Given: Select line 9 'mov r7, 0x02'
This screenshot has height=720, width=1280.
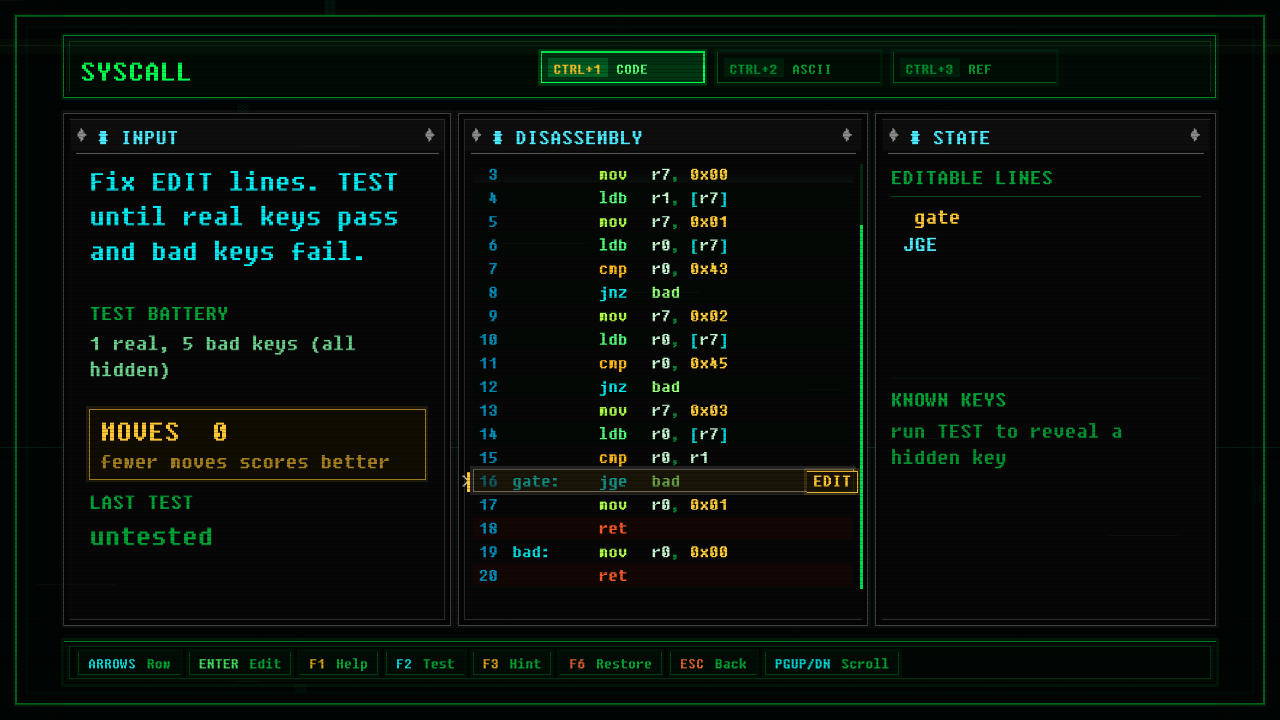Looking at the screenshot, I should pos(664,316).
